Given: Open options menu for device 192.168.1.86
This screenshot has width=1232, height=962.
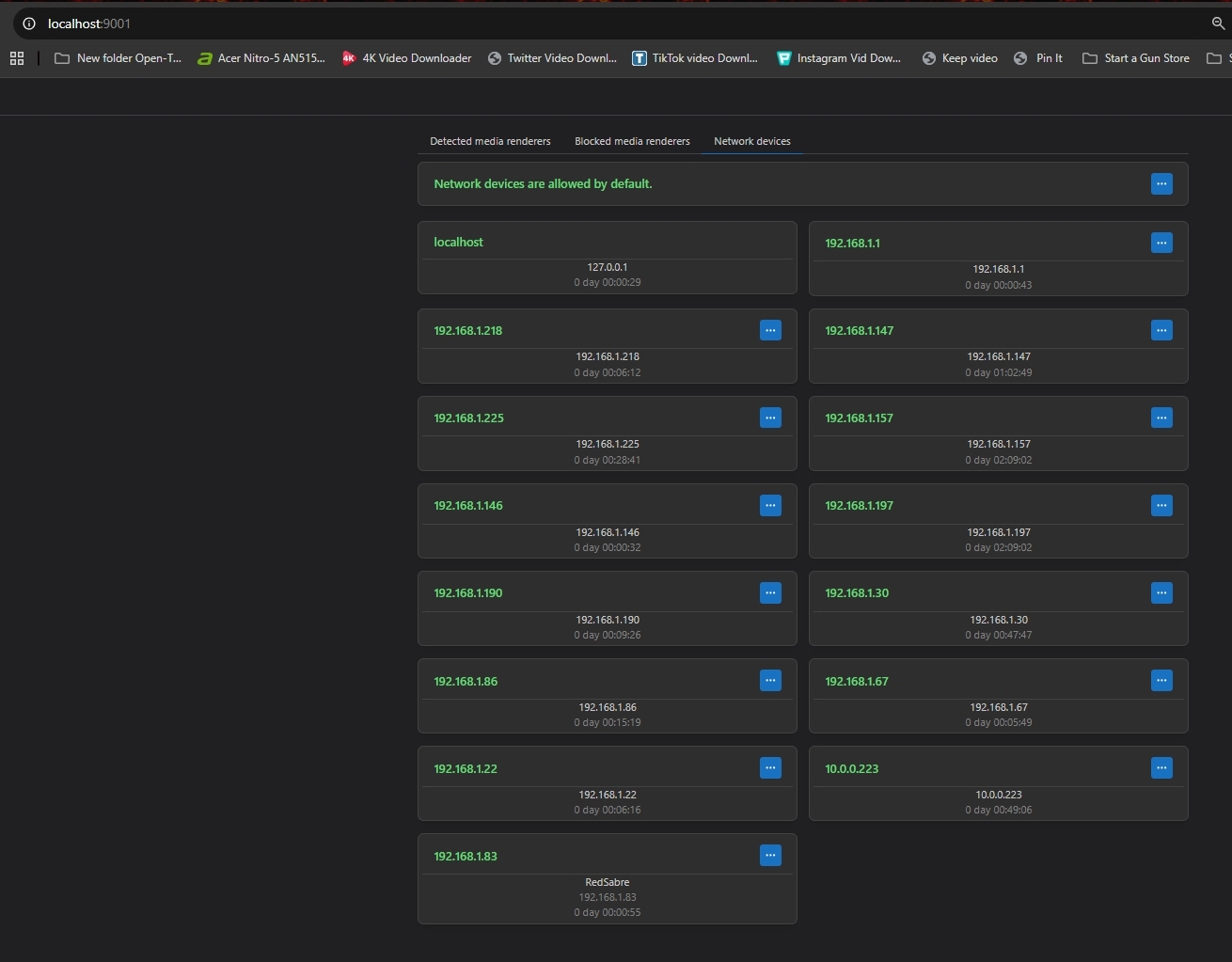Looking at the screenshot, I should (770, 680).
